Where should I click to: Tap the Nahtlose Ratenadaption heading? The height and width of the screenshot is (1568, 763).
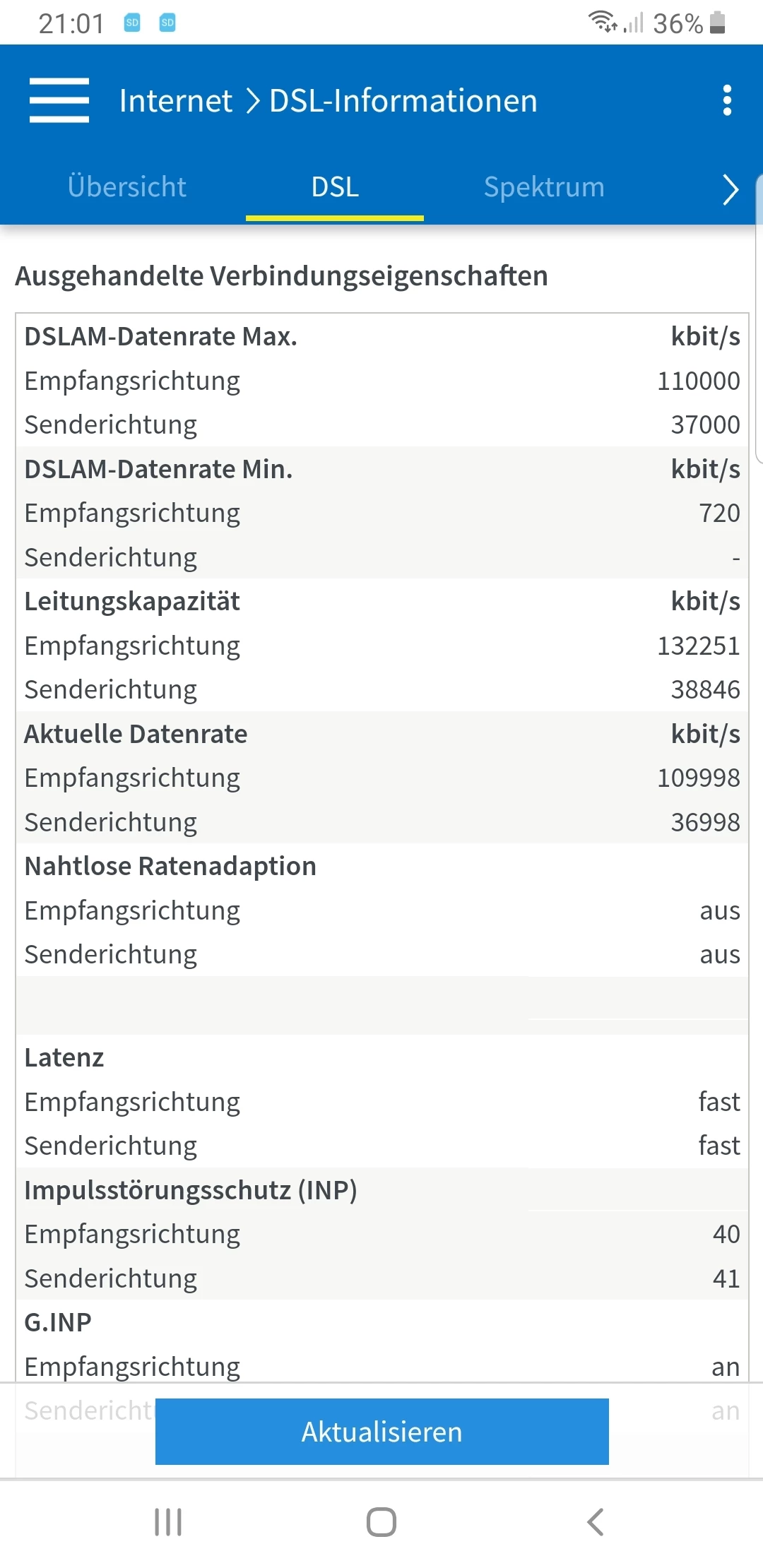[x=170, y=867]
